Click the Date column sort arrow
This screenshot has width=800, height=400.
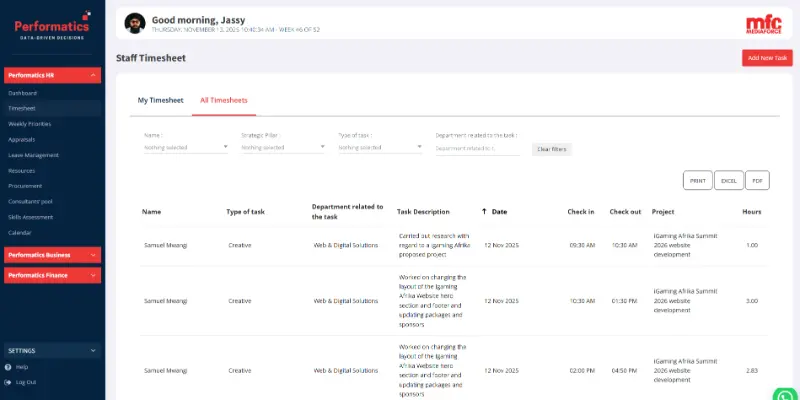485,212
